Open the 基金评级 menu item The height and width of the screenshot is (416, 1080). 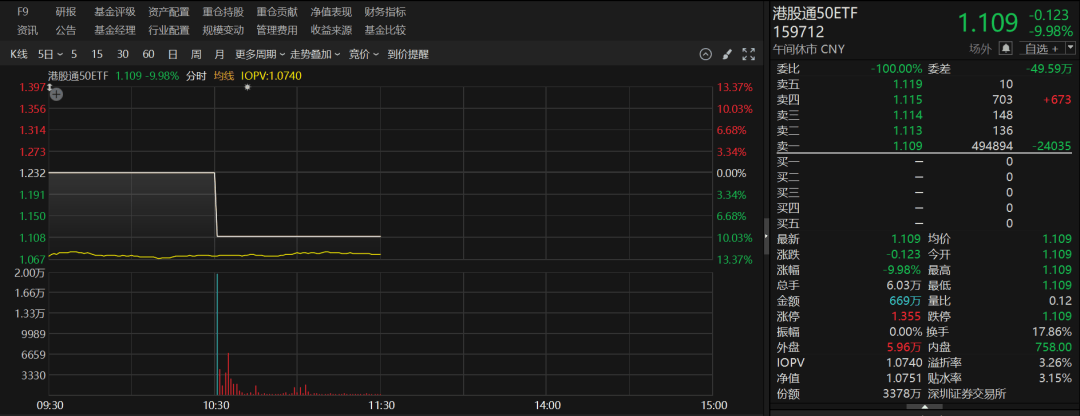[114, 12]
